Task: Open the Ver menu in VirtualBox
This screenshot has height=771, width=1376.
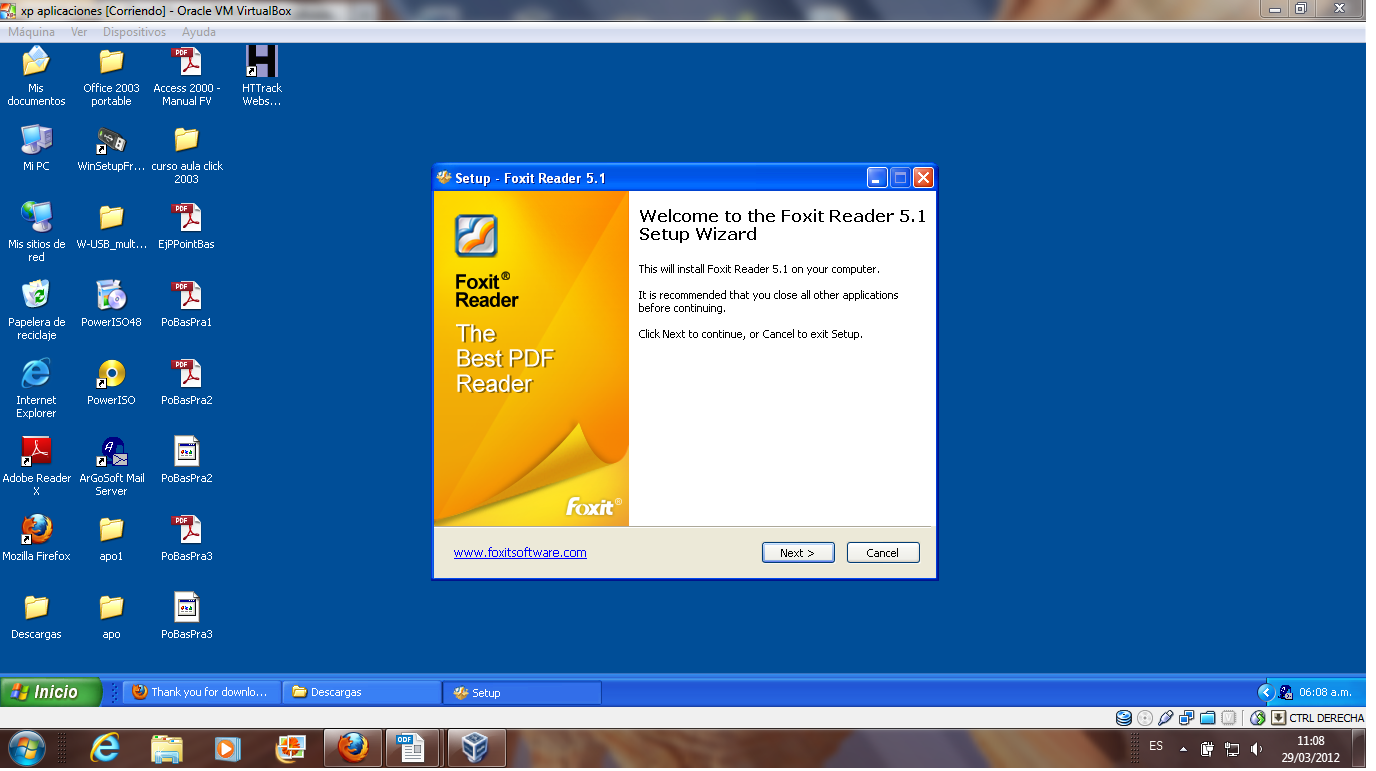Action: point(79,32)
